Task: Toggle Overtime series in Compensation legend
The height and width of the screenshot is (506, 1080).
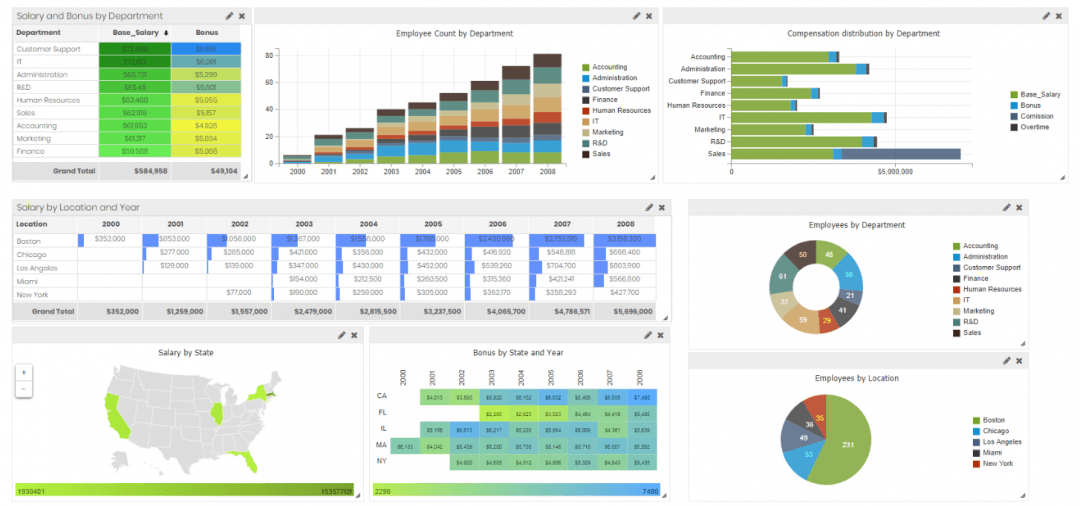Action: (x=1030, y=127)
